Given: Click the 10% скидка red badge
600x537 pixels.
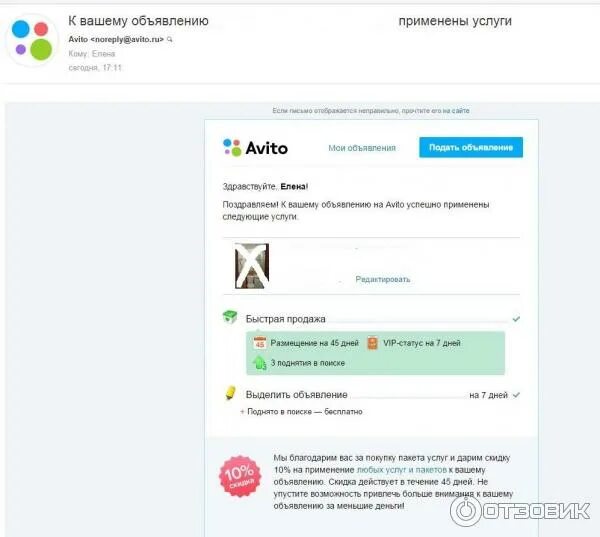Looking at the screenshot, I should (x=240, y=476).
